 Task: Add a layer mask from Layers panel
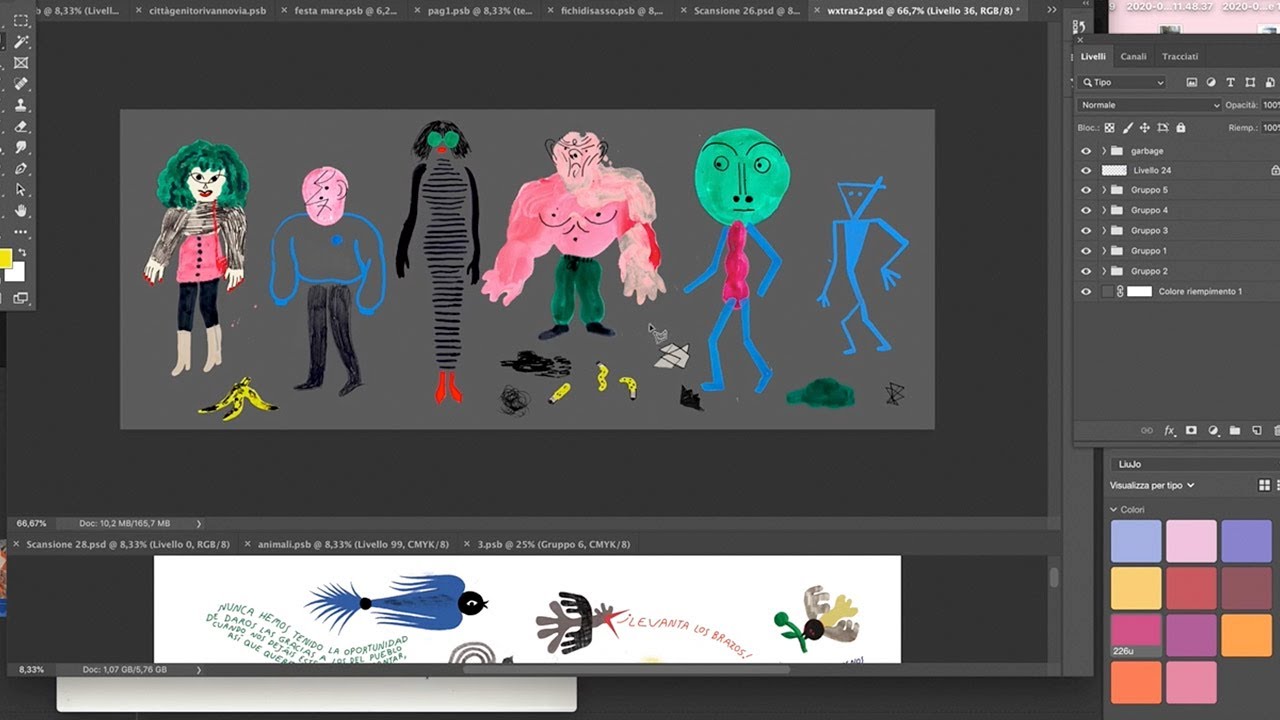1191,431
